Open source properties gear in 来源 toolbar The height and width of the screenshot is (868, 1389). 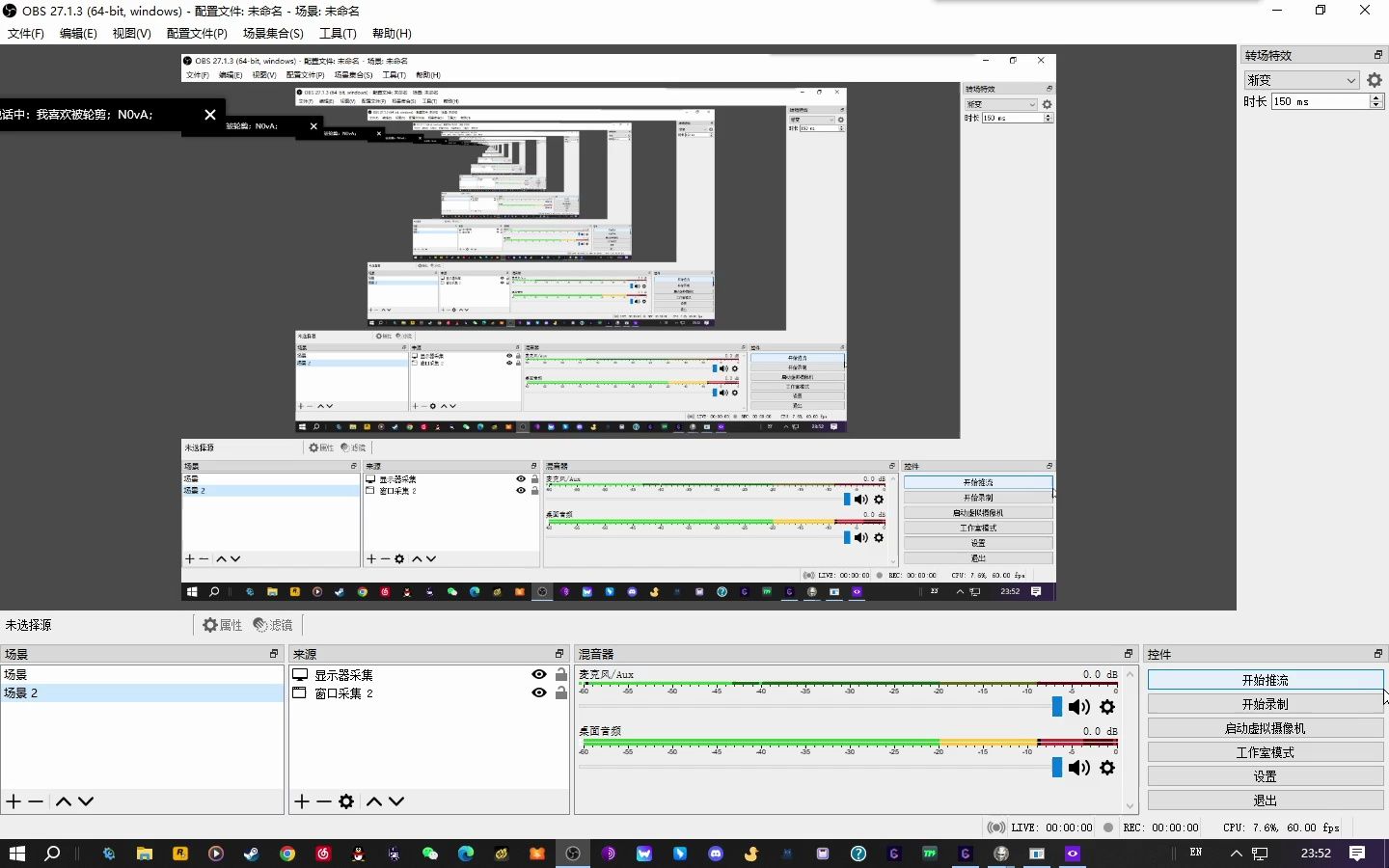tap(346, 801)
